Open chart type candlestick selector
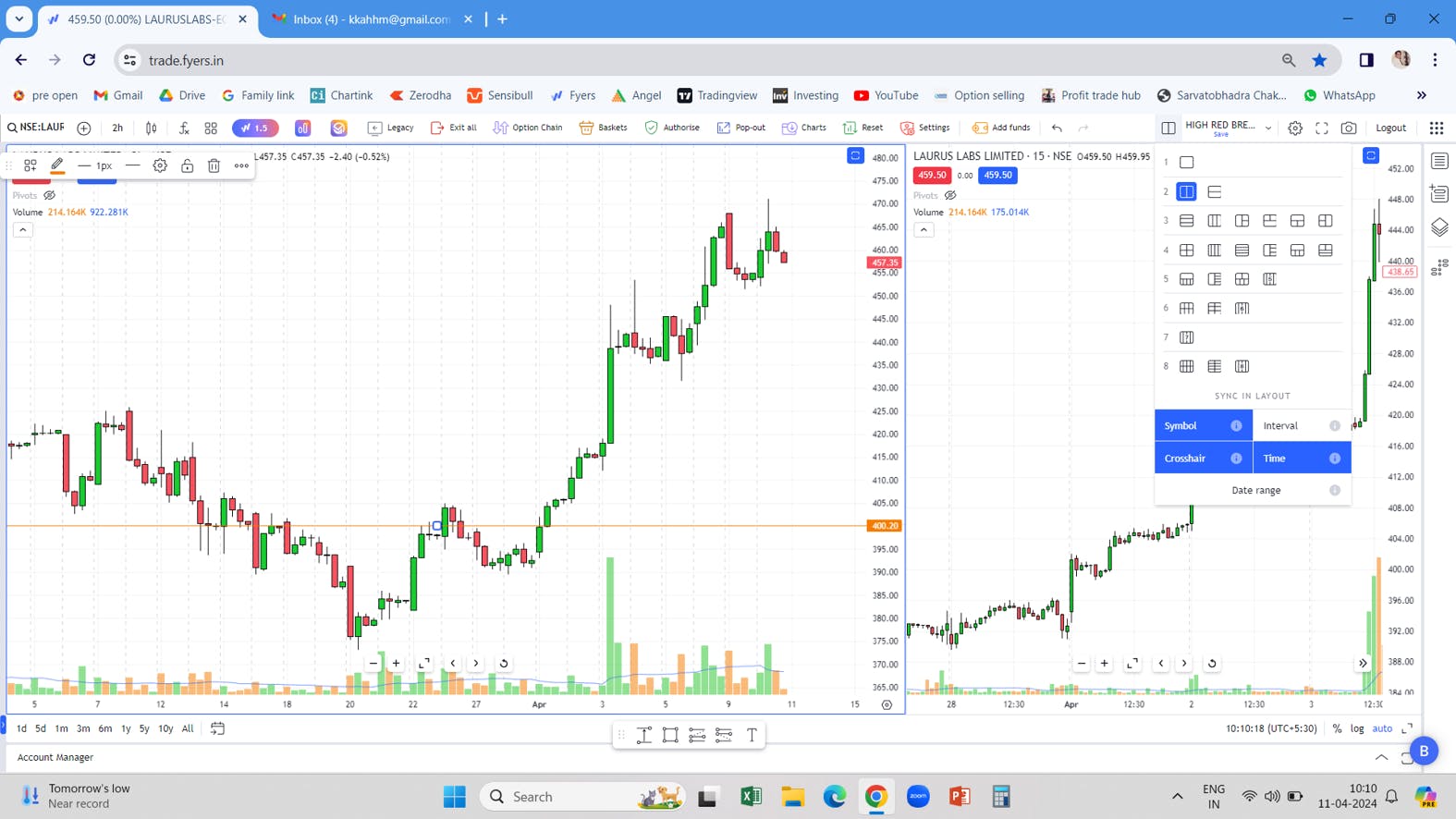Image resolution: width=1456 pixels, height=819 pixels. click(x=151, y=128)
